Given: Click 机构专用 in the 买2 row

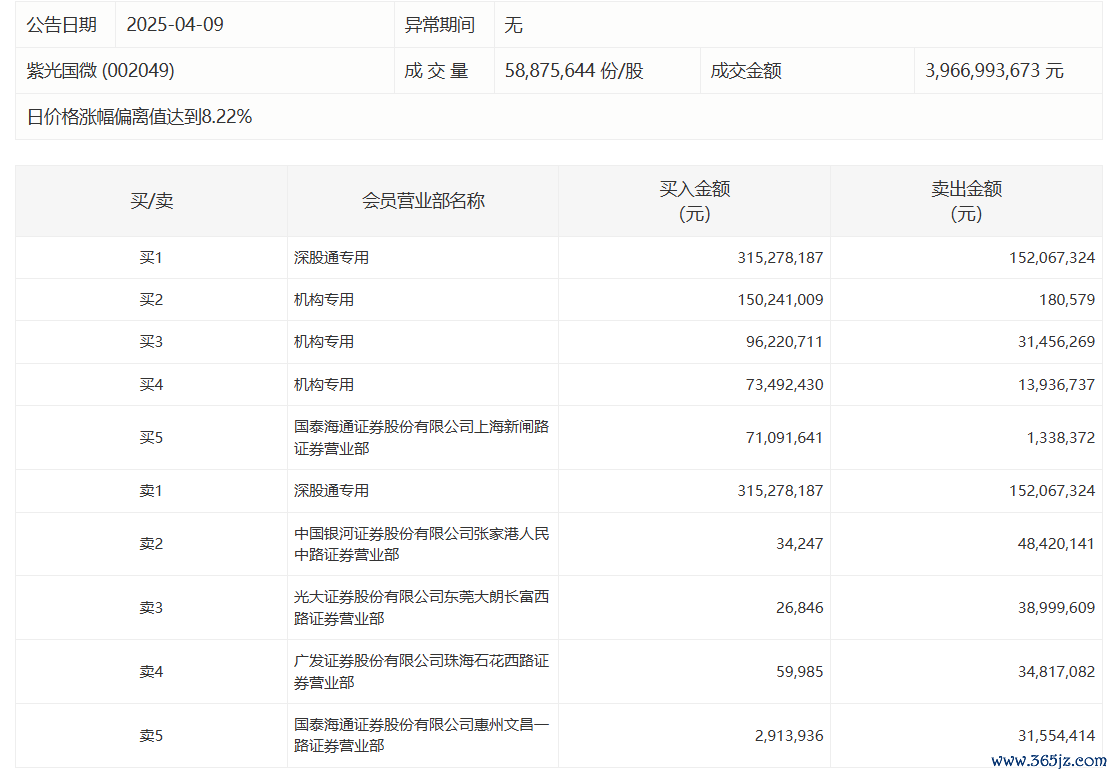Looking at the screenshot, I should [x=324, y=300].
